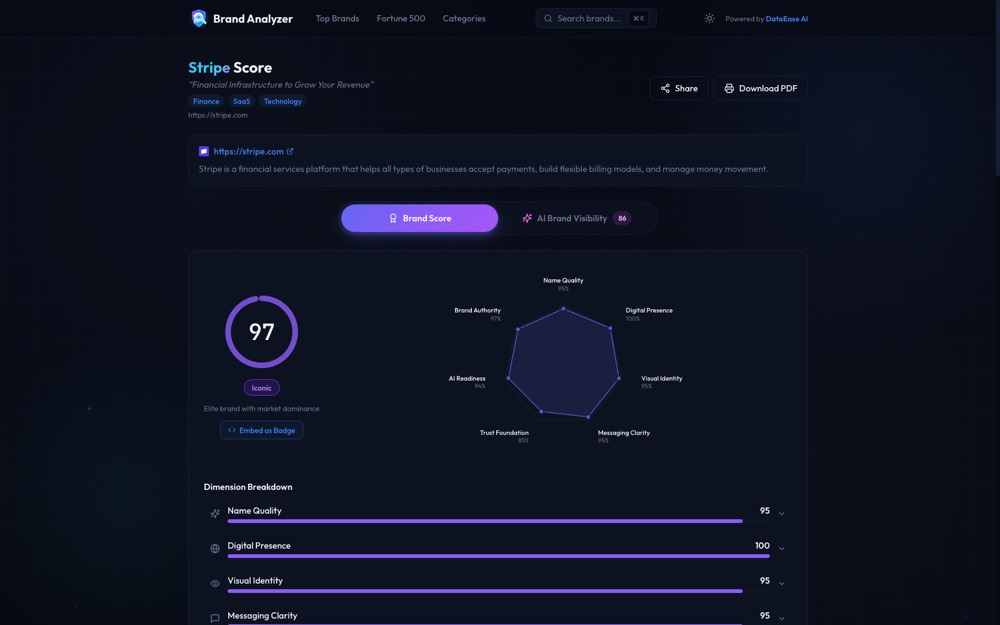This screenshot has height=625, width=1000.
Task: Open the Fortune 500 menu item
Action: click(401, 18)
